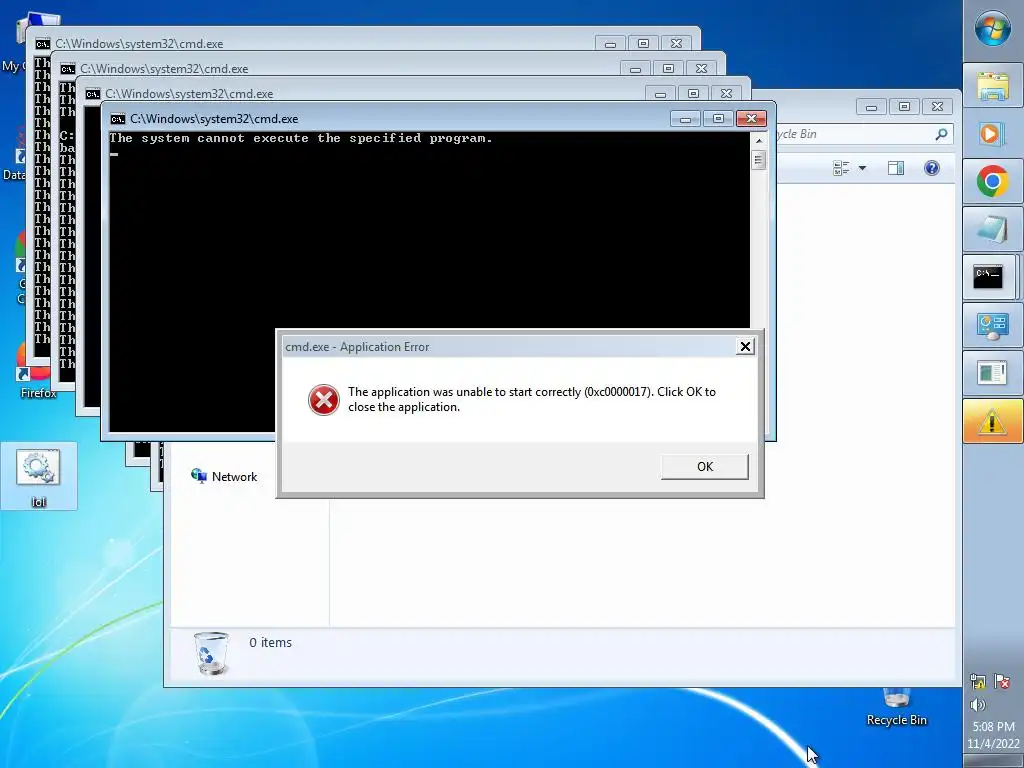Image resolution: width=1024 pixels, height=768 pixels.
Task: Close the Application Error dialog with X
Action: [745, 347]
